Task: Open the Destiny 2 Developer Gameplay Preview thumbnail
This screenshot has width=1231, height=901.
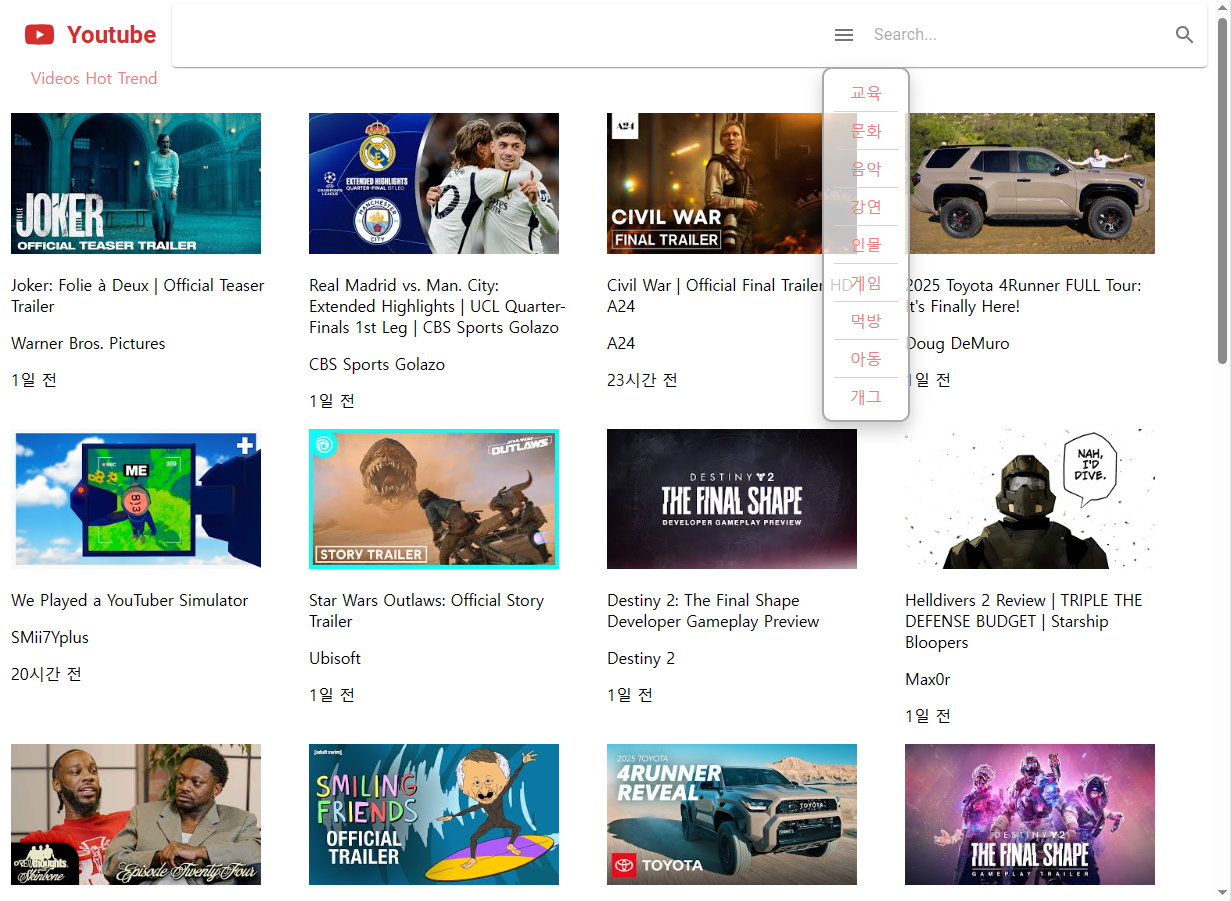Action: [x=732, y=499]
